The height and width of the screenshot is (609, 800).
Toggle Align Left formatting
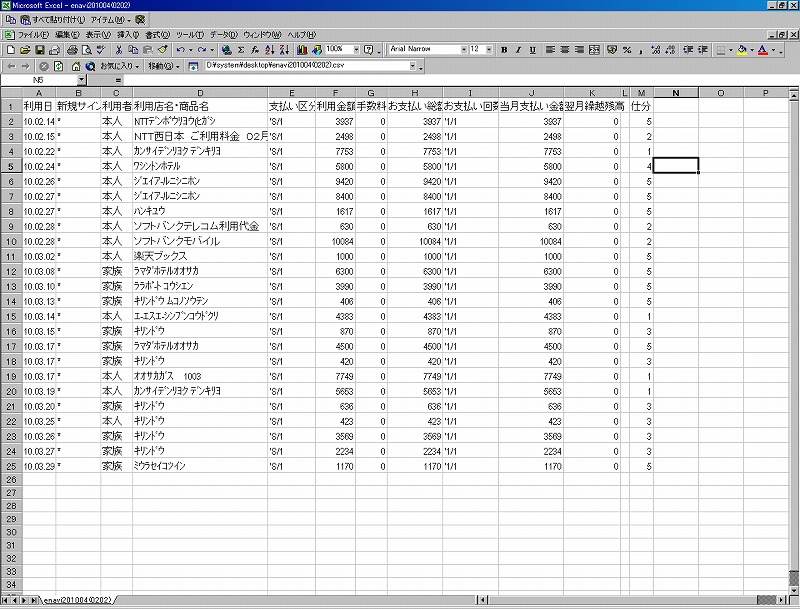tap(550, 50)
